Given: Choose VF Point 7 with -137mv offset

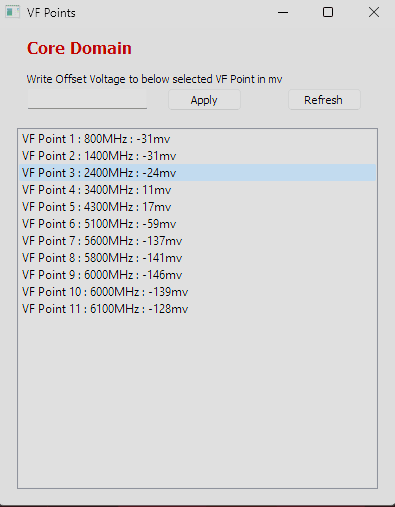Looking at the screenshot, I should [197, 241].
